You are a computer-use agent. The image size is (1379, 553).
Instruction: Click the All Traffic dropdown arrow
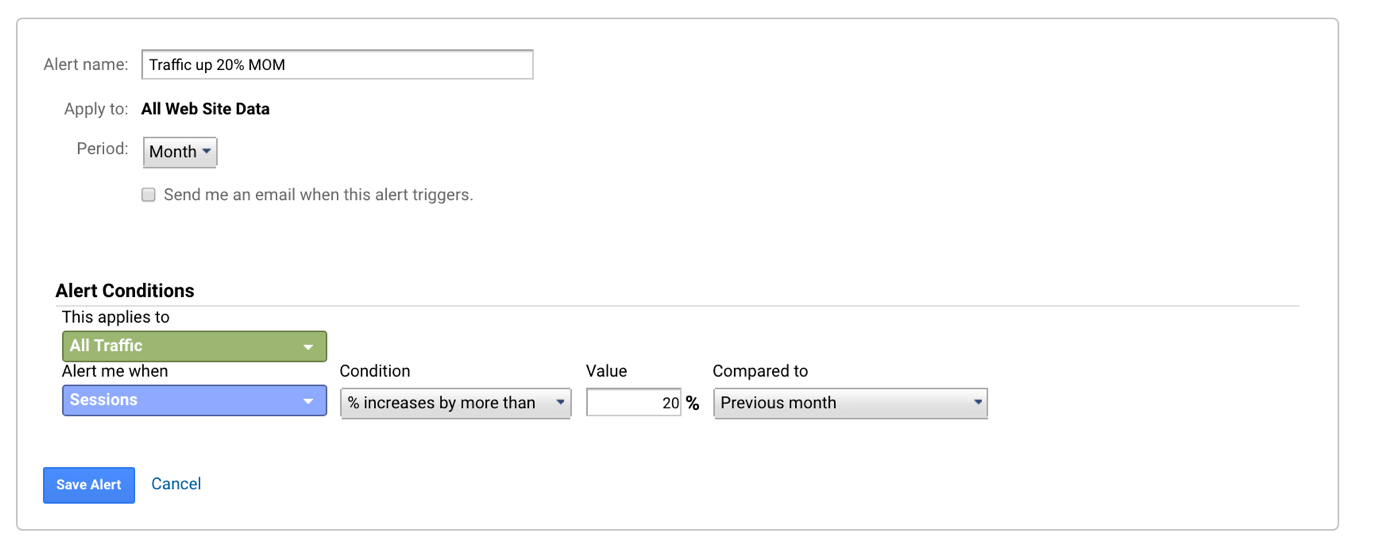point(308,347)
